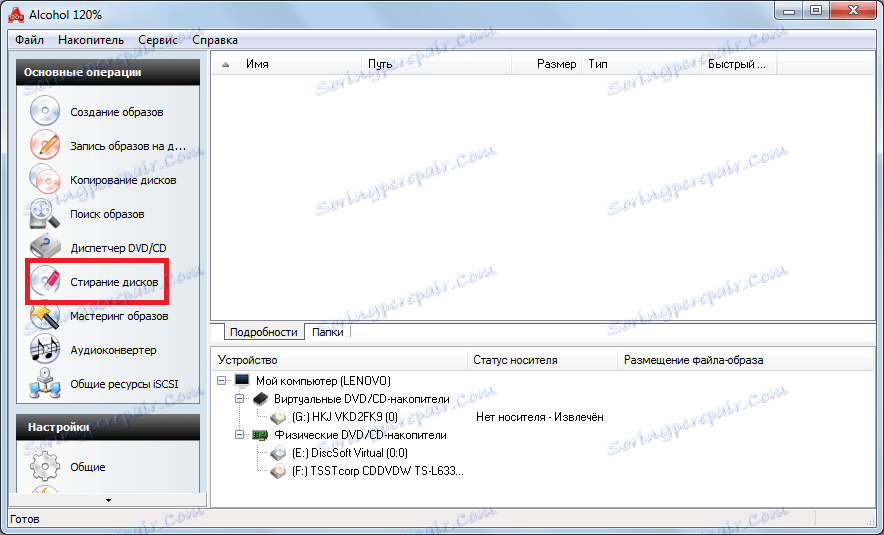
Task: Collapse the Мой компьютер tree node
Action: click(222, 381)
